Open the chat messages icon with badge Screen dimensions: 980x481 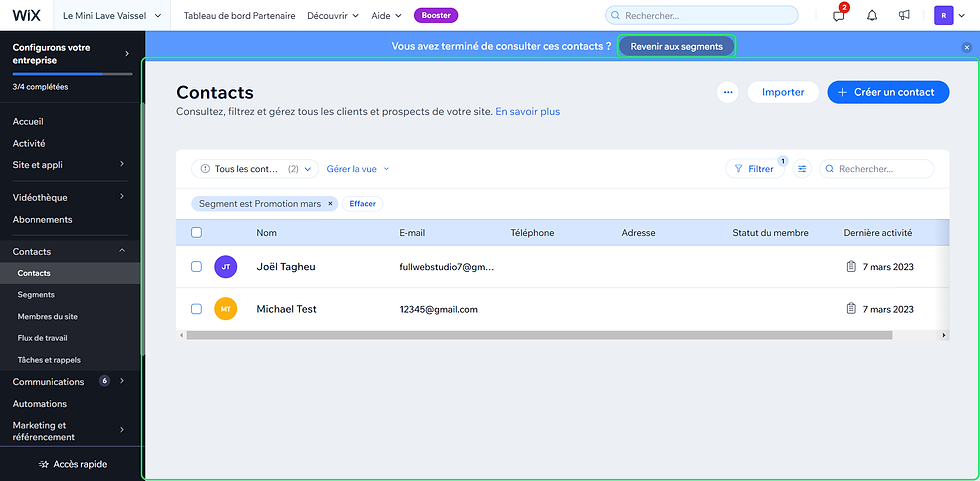[x=839, y=16]
